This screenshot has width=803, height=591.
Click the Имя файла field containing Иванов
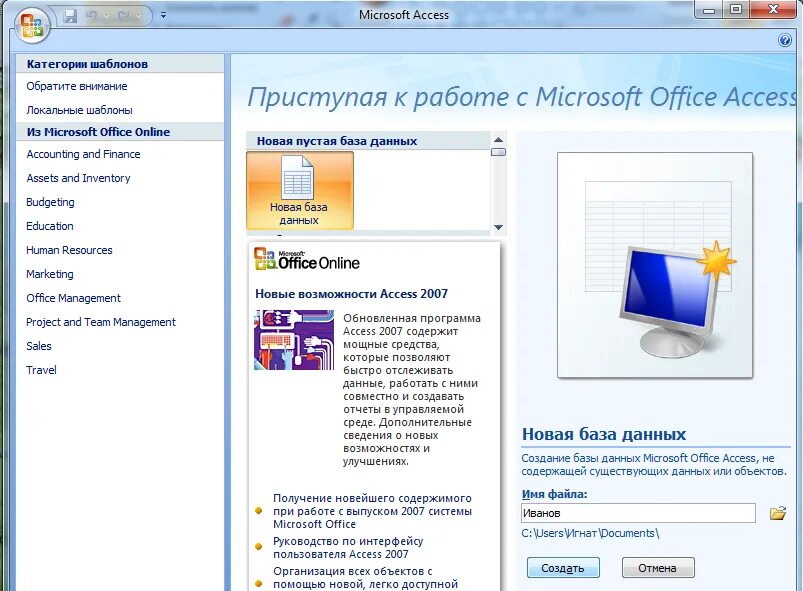[638, 513]
